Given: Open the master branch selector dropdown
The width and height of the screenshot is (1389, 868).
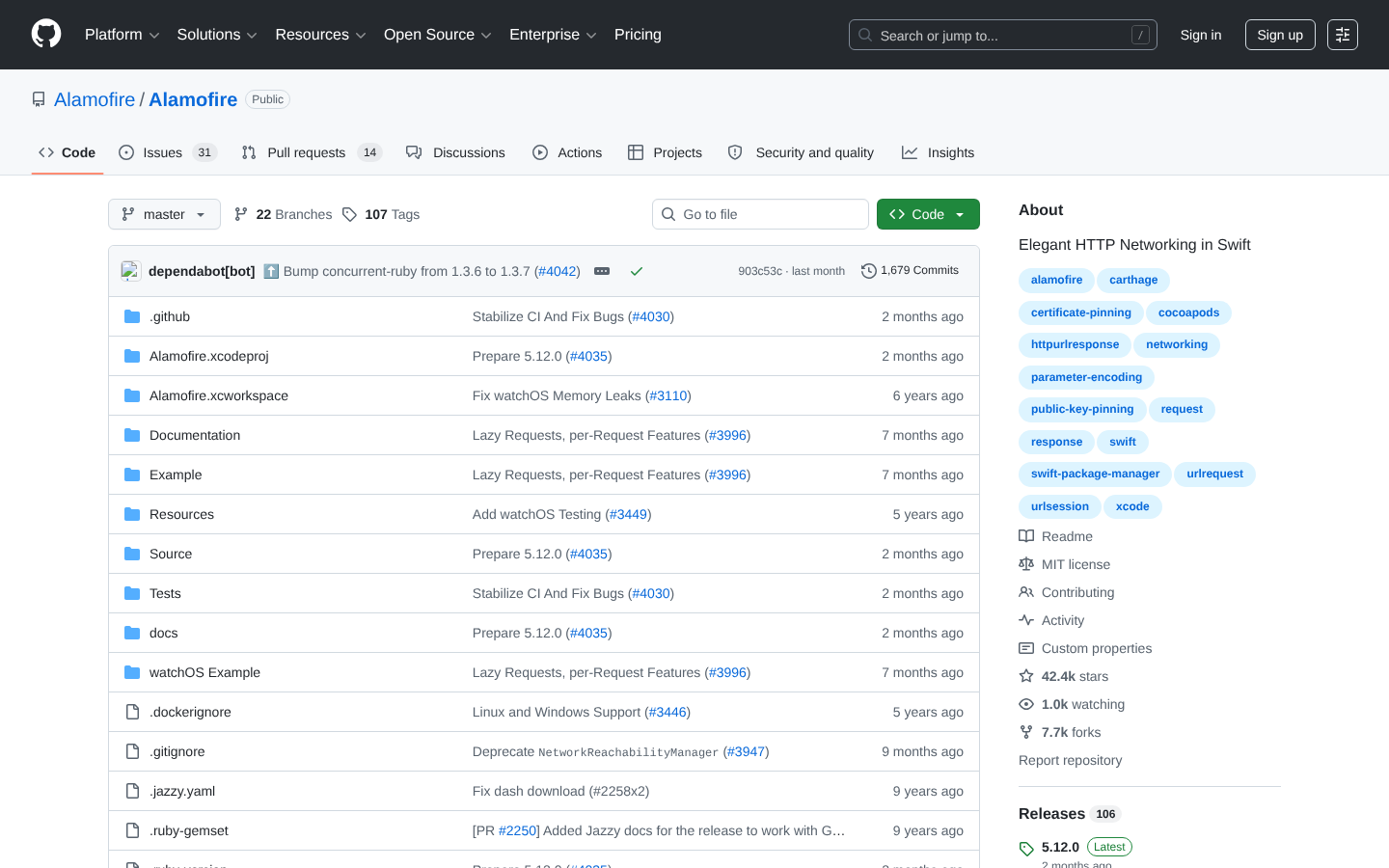Looking at the screenshot, I should pos(164,214).
